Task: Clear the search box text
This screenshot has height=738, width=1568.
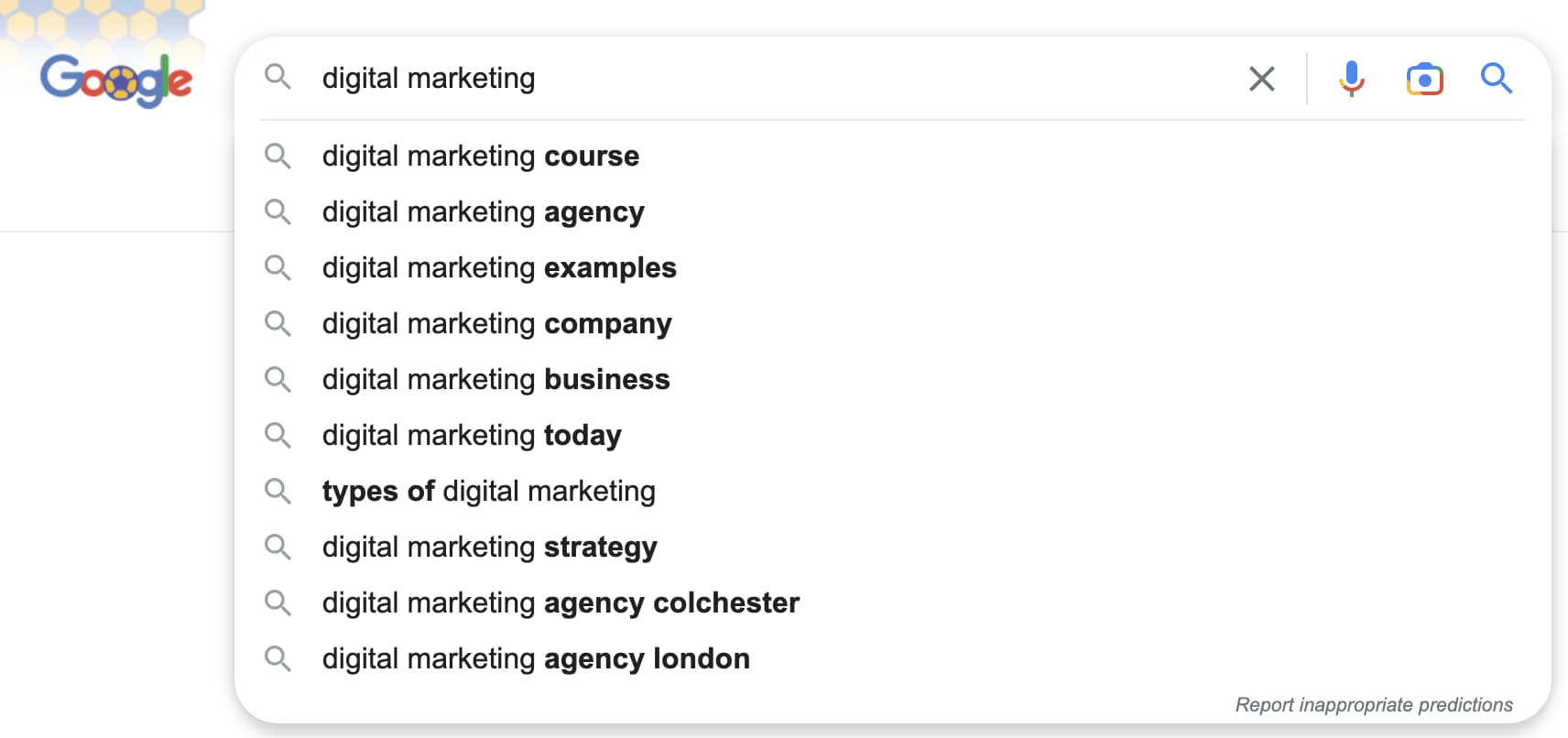Action: click(x=1261, y=79)
